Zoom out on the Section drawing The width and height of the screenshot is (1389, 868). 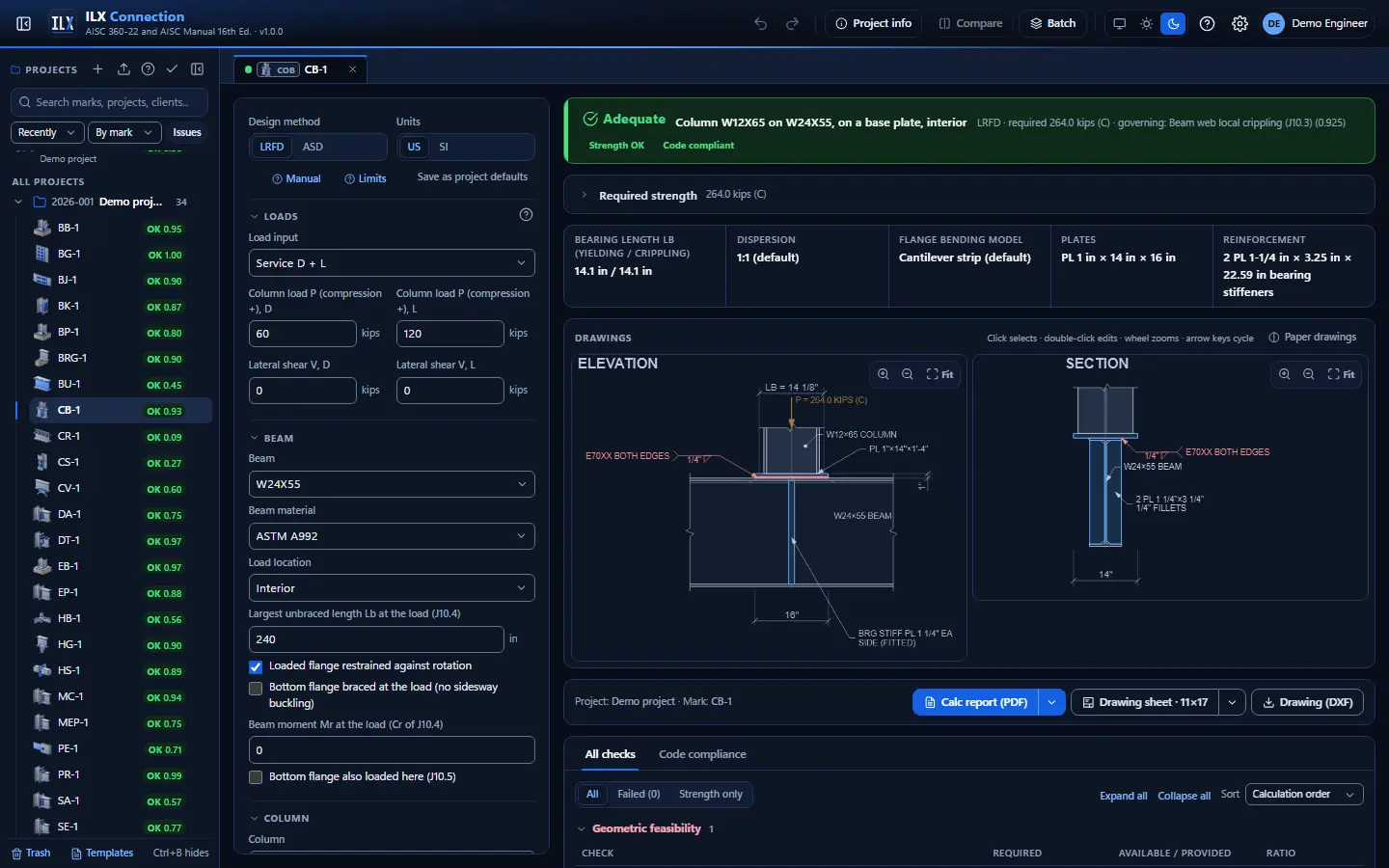click(1308, 374)
